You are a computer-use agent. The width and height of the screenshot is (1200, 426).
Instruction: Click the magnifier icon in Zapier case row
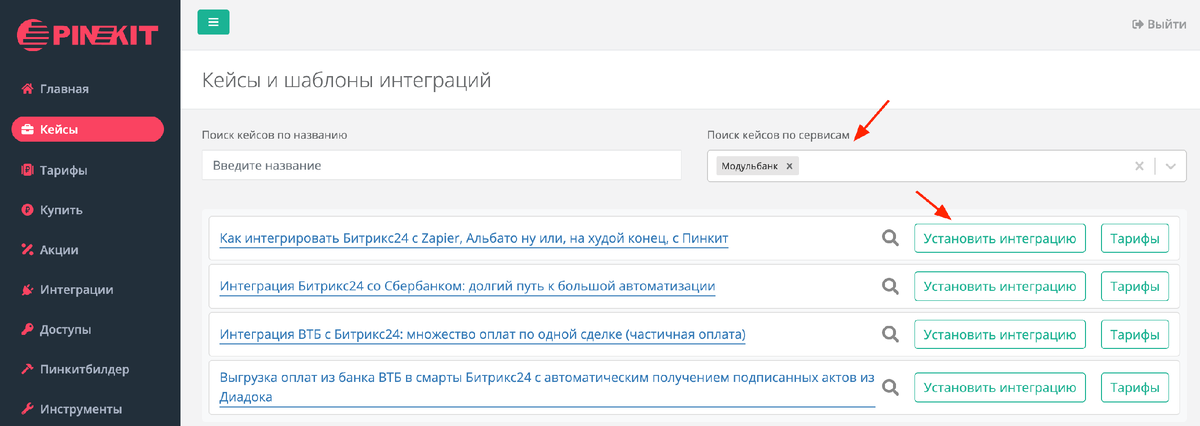pos(890,238)
